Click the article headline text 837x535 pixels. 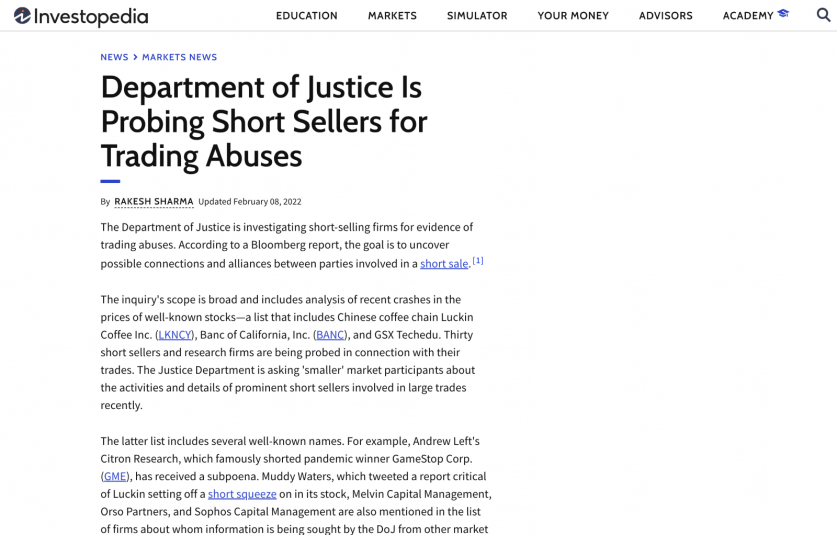click(263, 121)
